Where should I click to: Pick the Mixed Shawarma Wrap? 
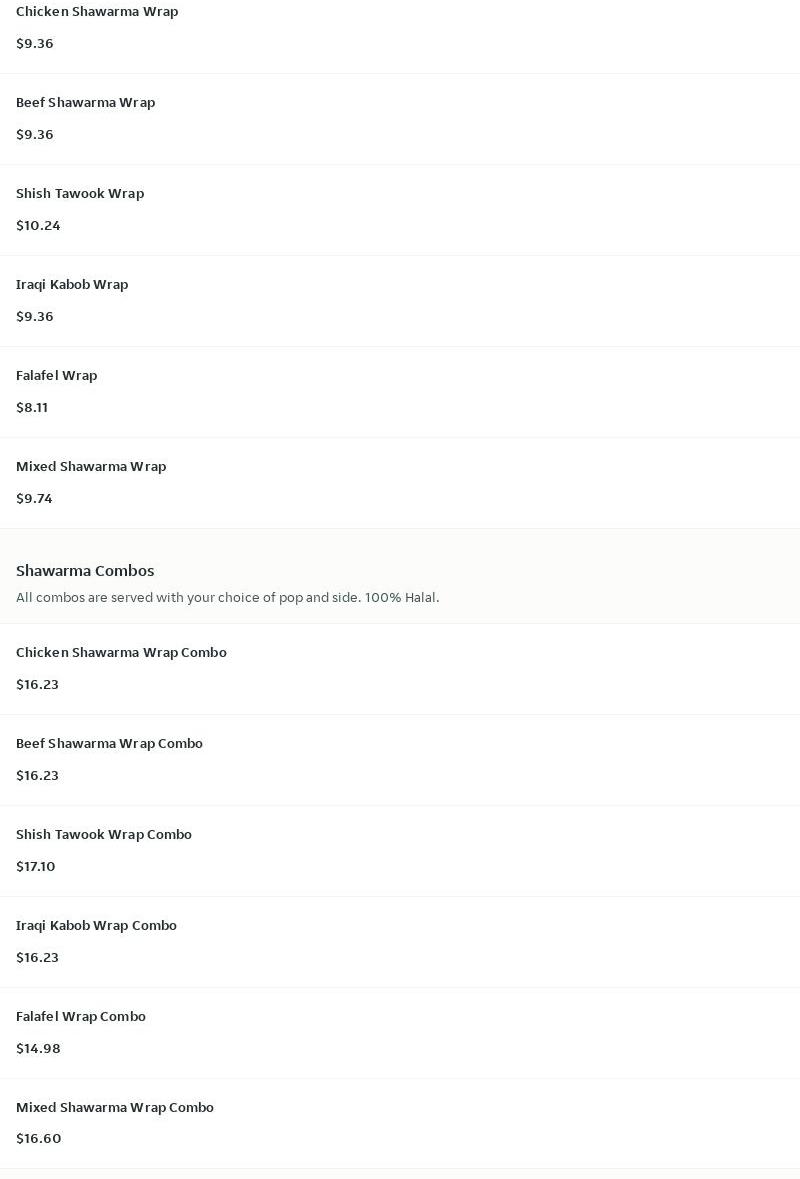tap(91, 467)
